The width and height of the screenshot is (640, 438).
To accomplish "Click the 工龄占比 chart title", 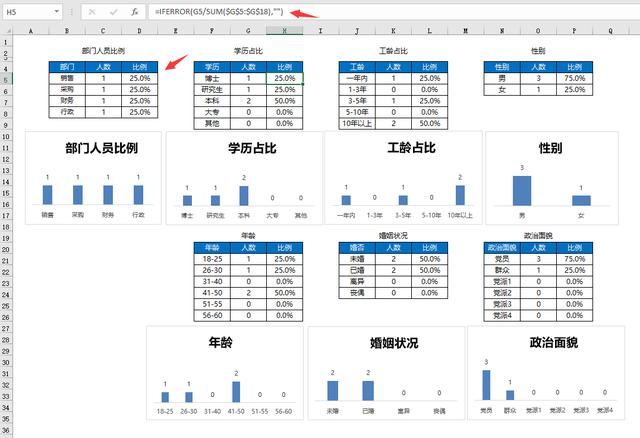I will (x=411, y=148).
